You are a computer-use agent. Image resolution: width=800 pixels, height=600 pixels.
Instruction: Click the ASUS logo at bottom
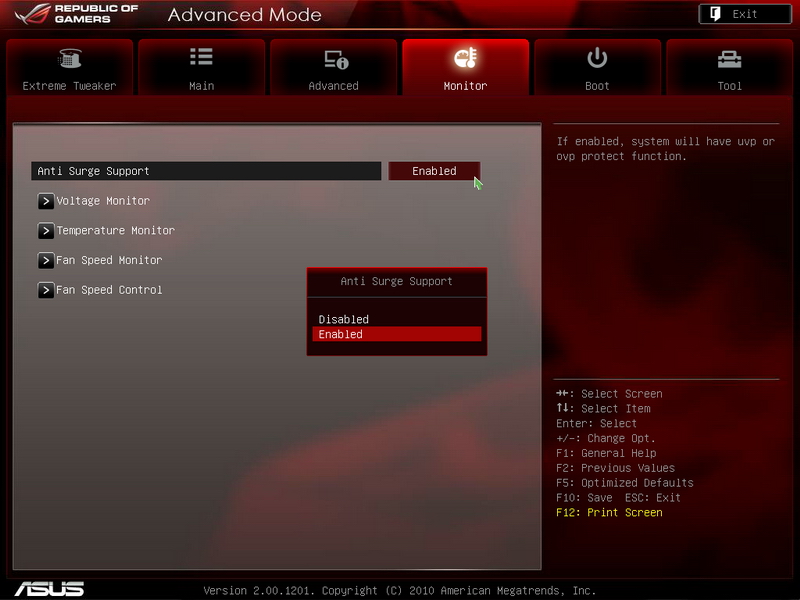coord(49,589)
